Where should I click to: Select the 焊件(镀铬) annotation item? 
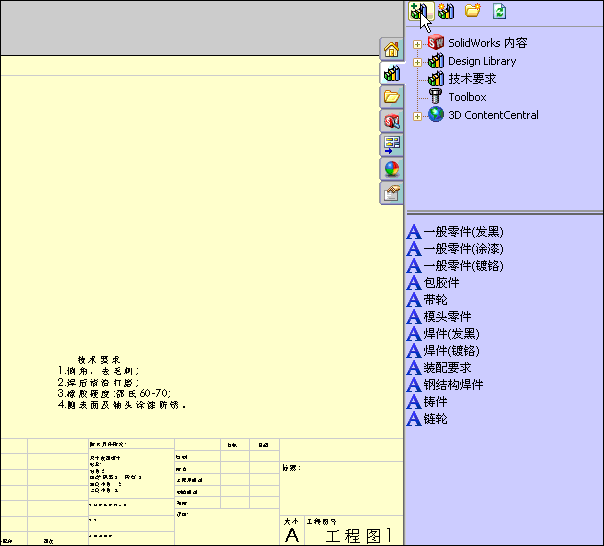443,351
